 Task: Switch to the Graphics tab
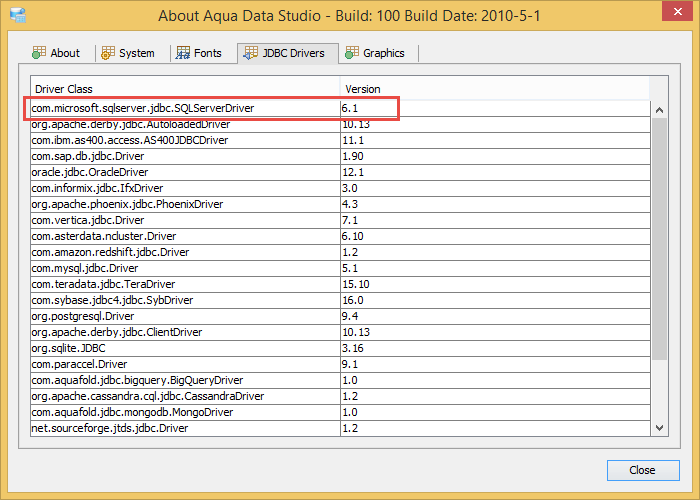coord(375,53)
